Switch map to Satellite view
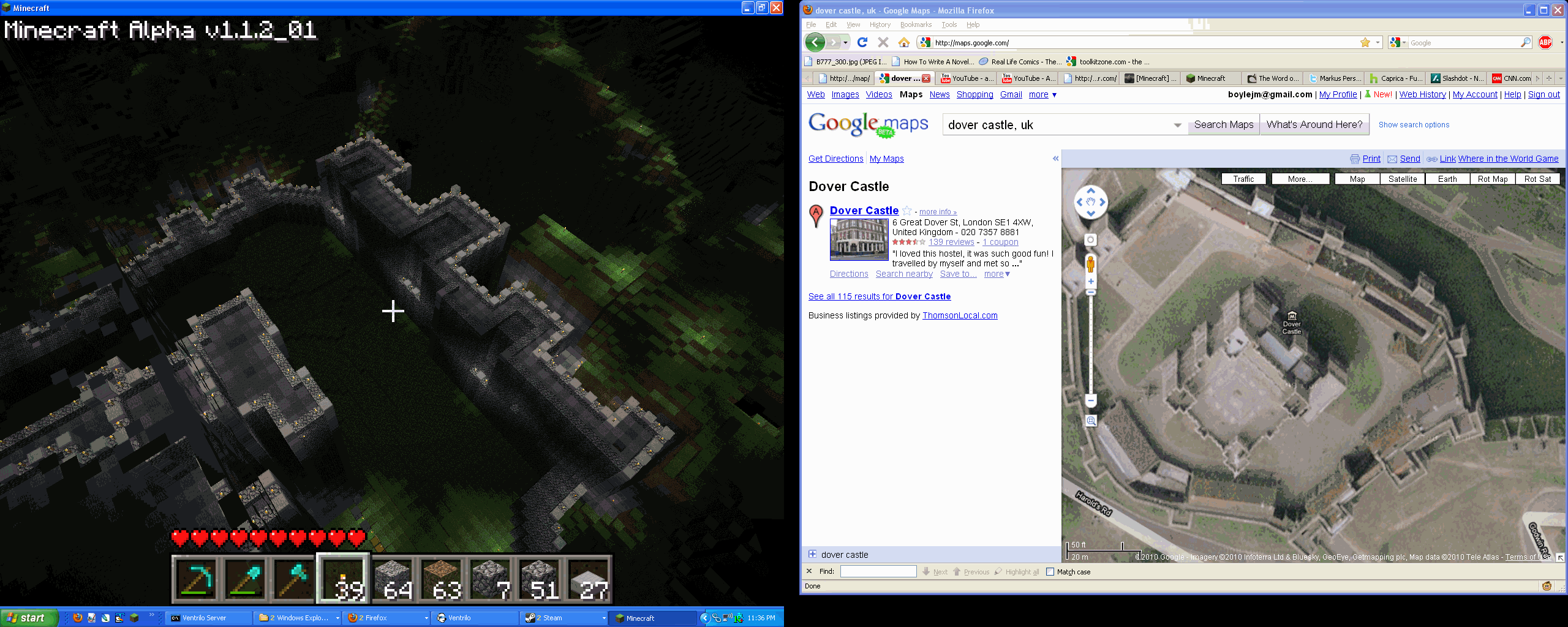 tap(1403, 179)
